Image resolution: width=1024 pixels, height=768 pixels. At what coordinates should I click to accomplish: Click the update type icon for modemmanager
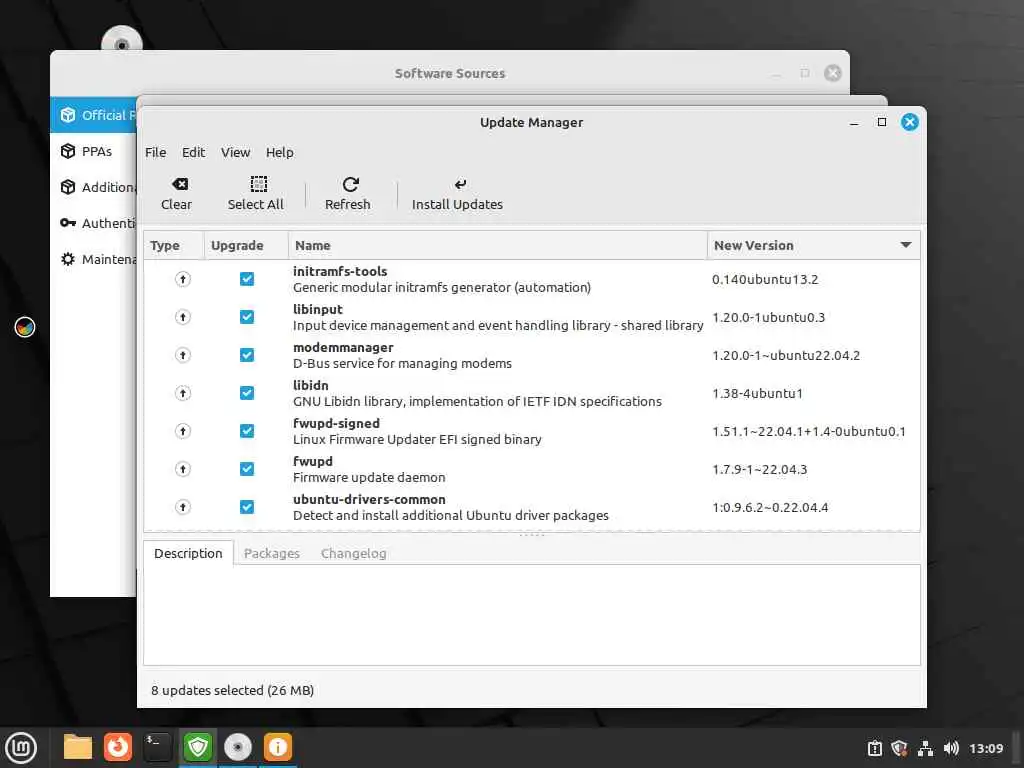point(183,355)
